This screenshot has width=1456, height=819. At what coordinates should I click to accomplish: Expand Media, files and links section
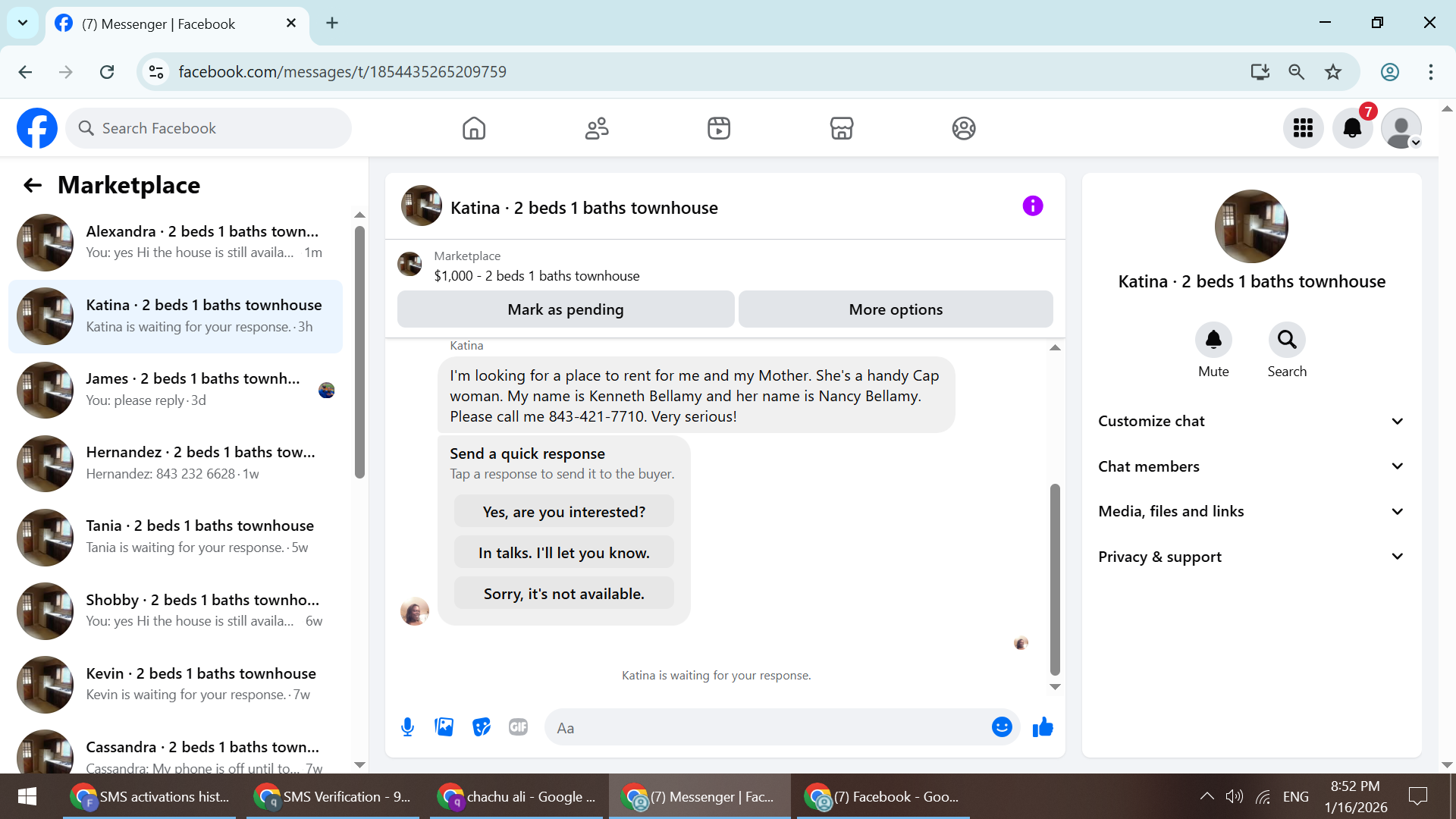[1250, 511]
